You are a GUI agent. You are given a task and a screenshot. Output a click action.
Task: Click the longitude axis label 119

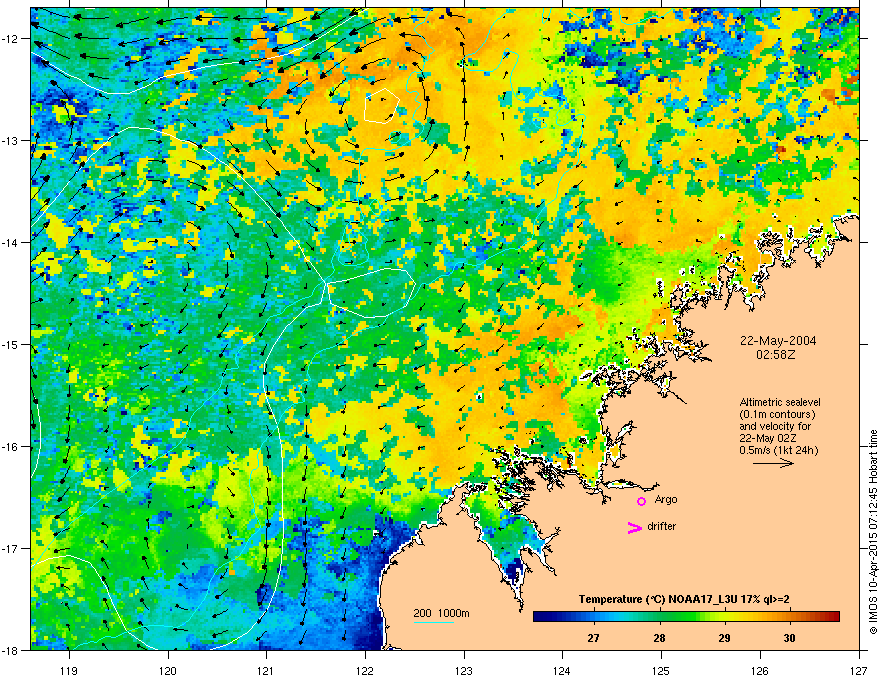69,670
